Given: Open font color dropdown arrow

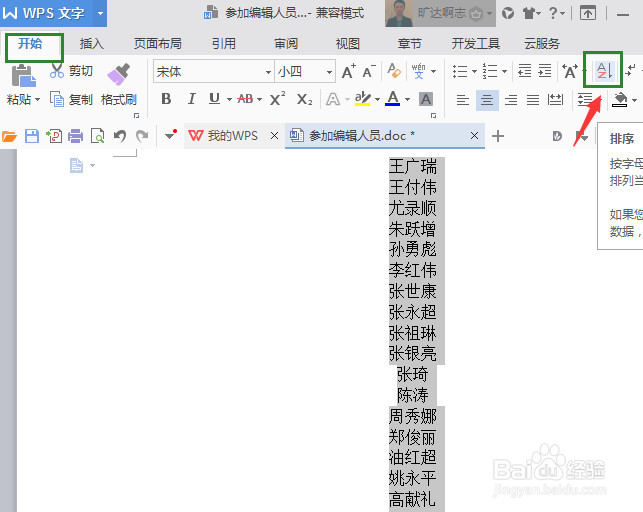Looking at the screenshot, I should tap(407, 99).
